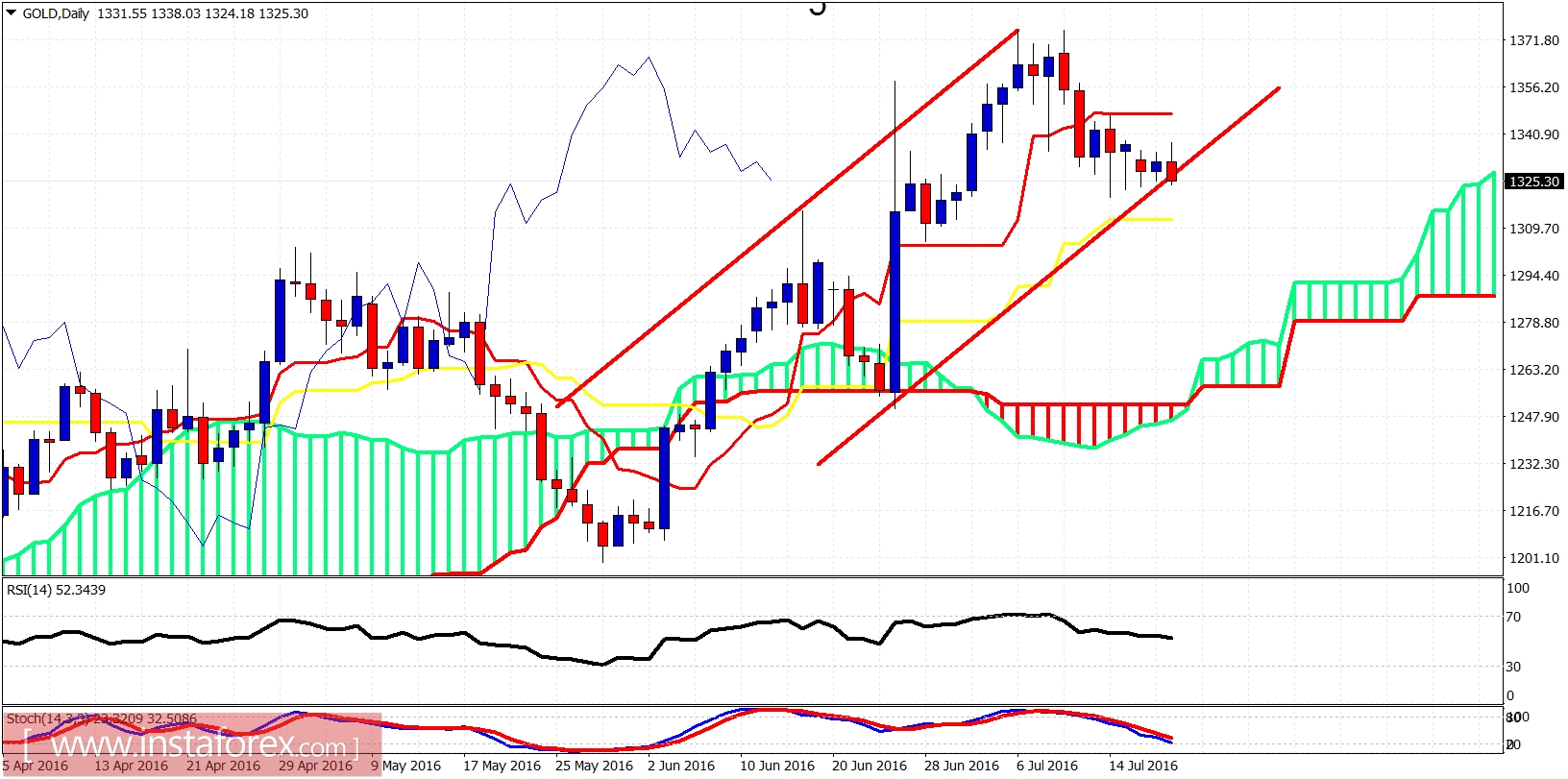Select the 29 Apr 2016 date label
1568x779 pixels.
coord(315,766)
